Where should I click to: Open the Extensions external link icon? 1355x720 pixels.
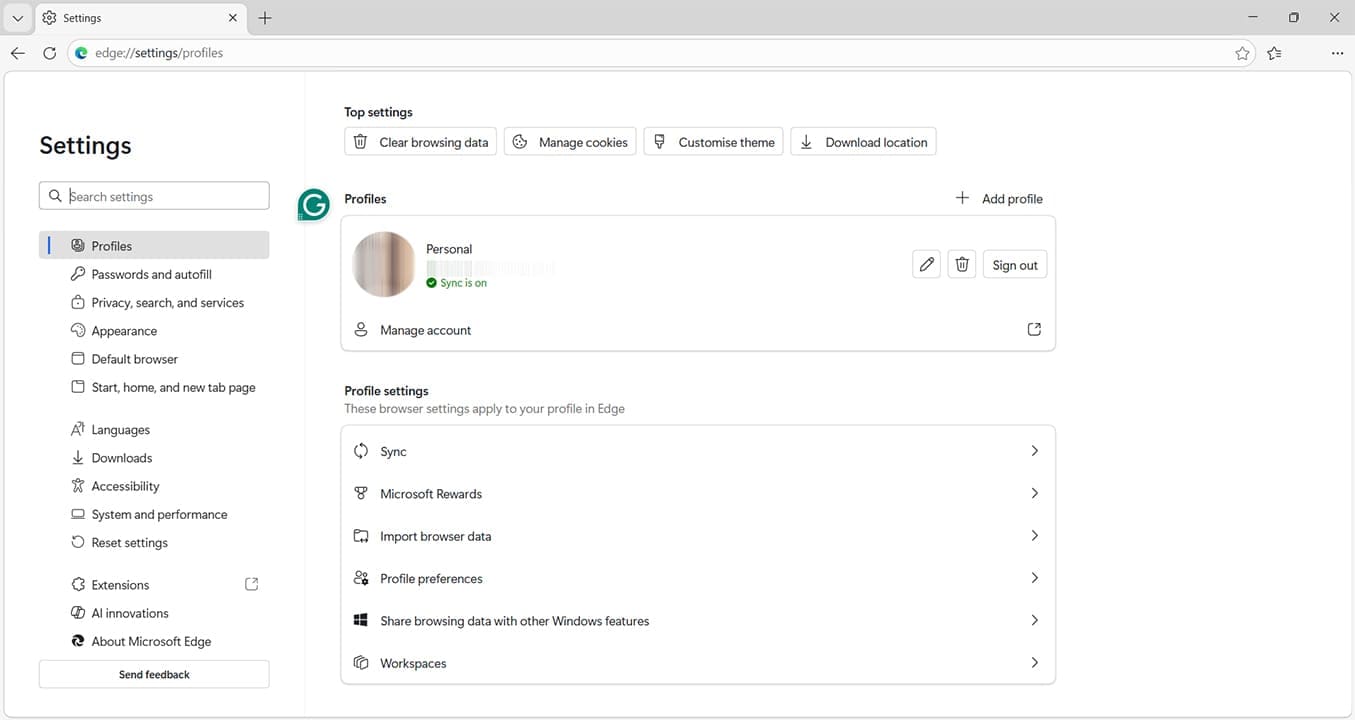pos(251,583)
